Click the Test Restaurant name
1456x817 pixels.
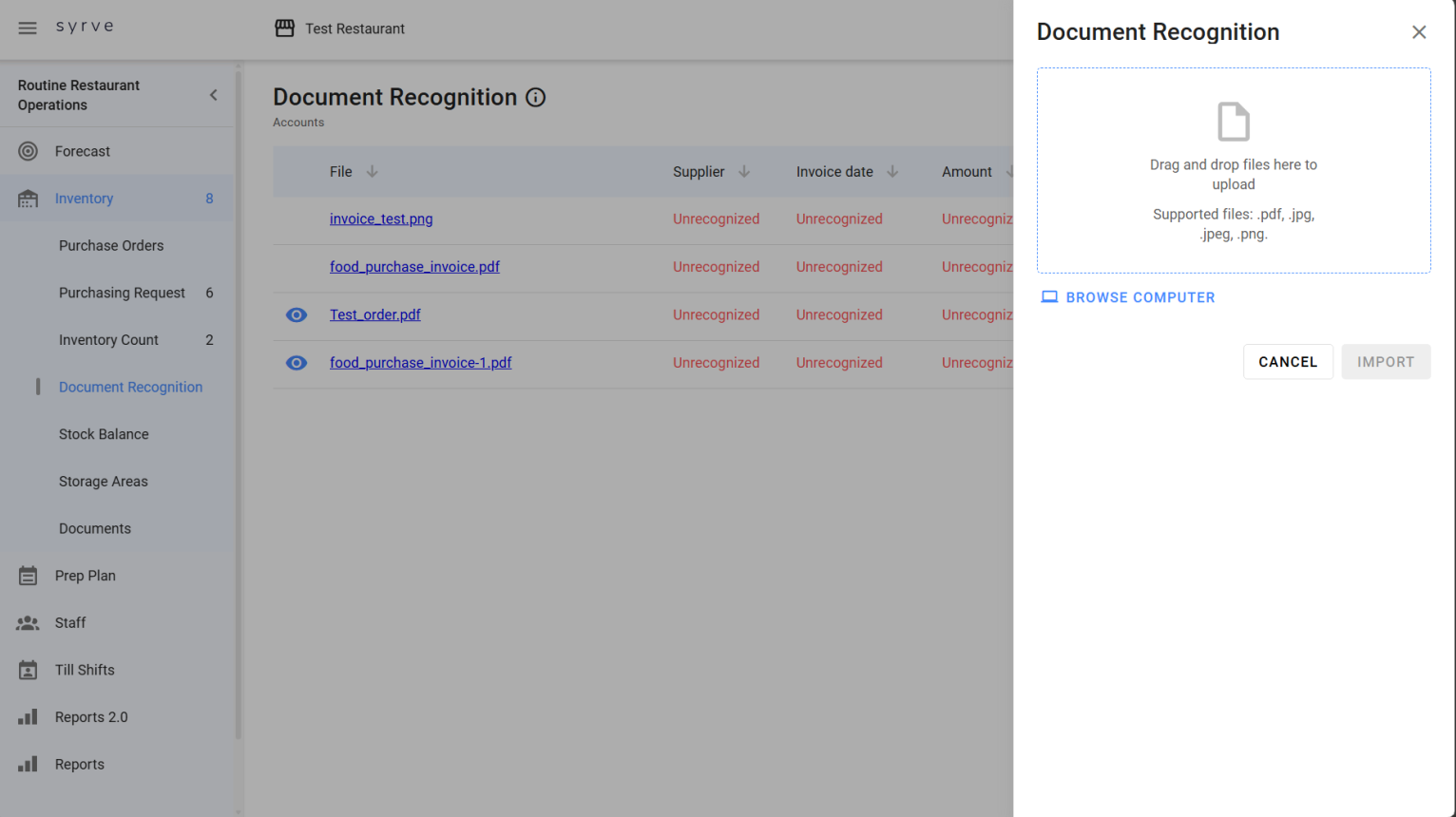(354, 28)
